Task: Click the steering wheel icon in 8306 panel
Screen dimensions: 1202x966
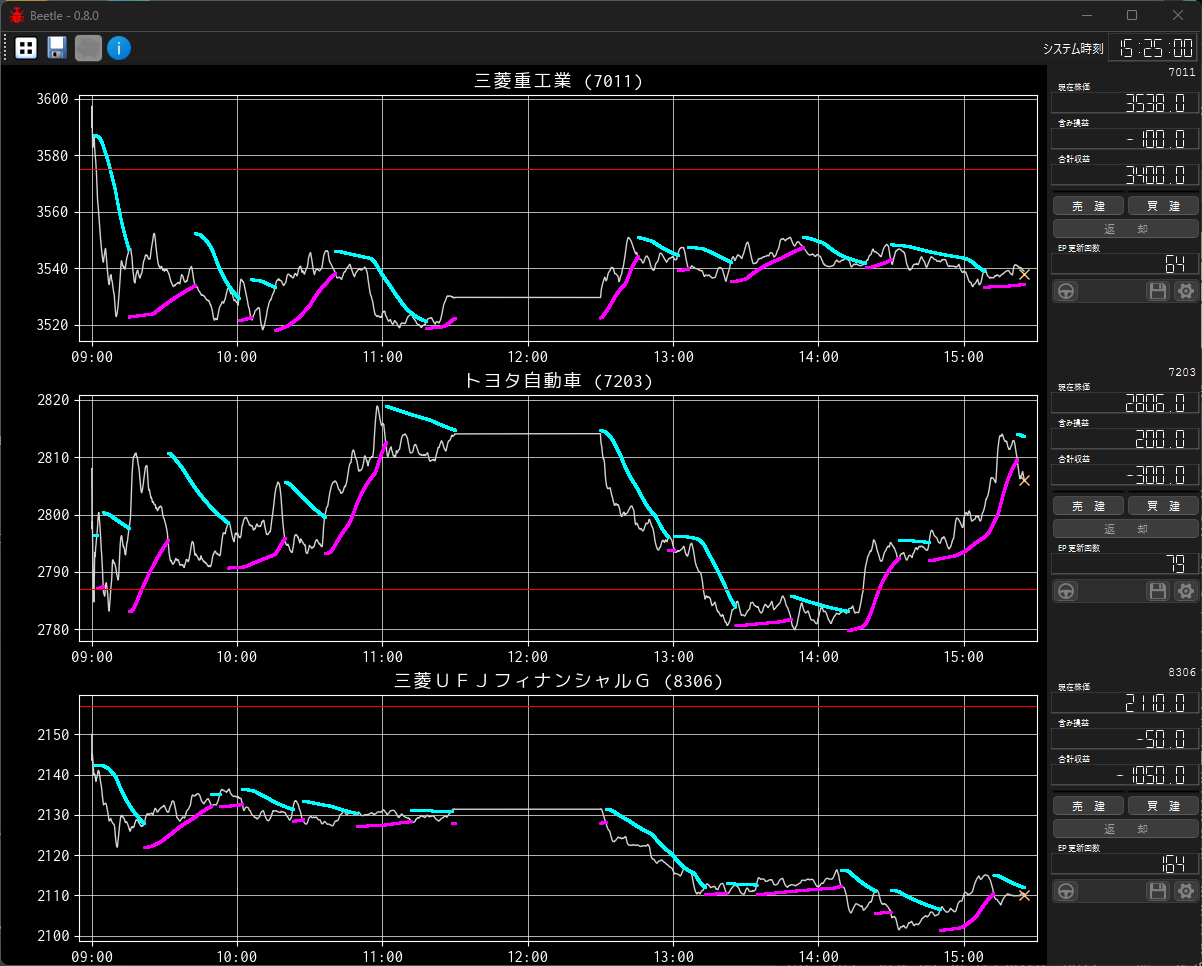Action: click(1067, 891)
